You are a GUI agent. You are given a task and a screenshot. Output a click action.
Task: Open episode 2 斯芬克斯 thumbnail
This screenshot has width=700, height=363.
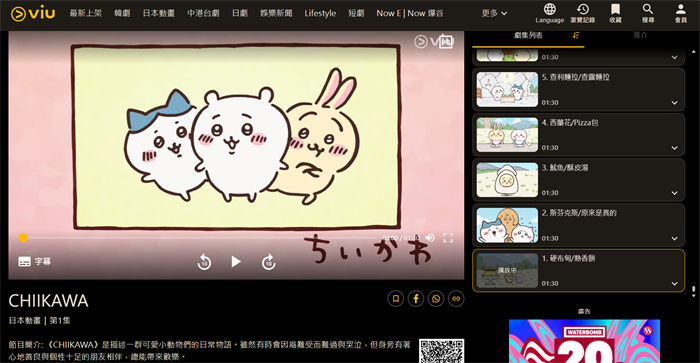(x=507, y=225)
